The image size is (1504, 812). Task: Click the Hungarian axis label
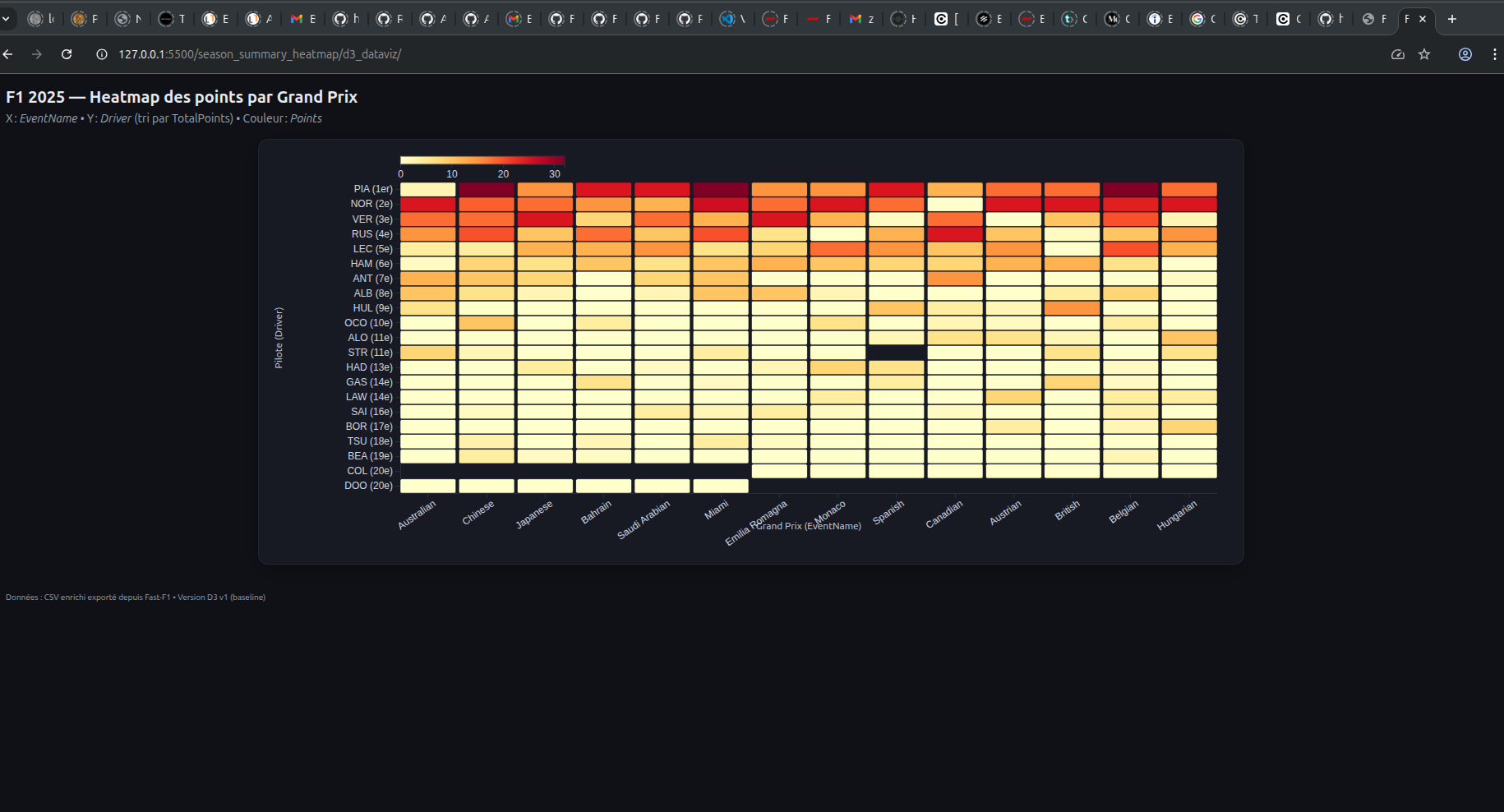click(1177, 515)
